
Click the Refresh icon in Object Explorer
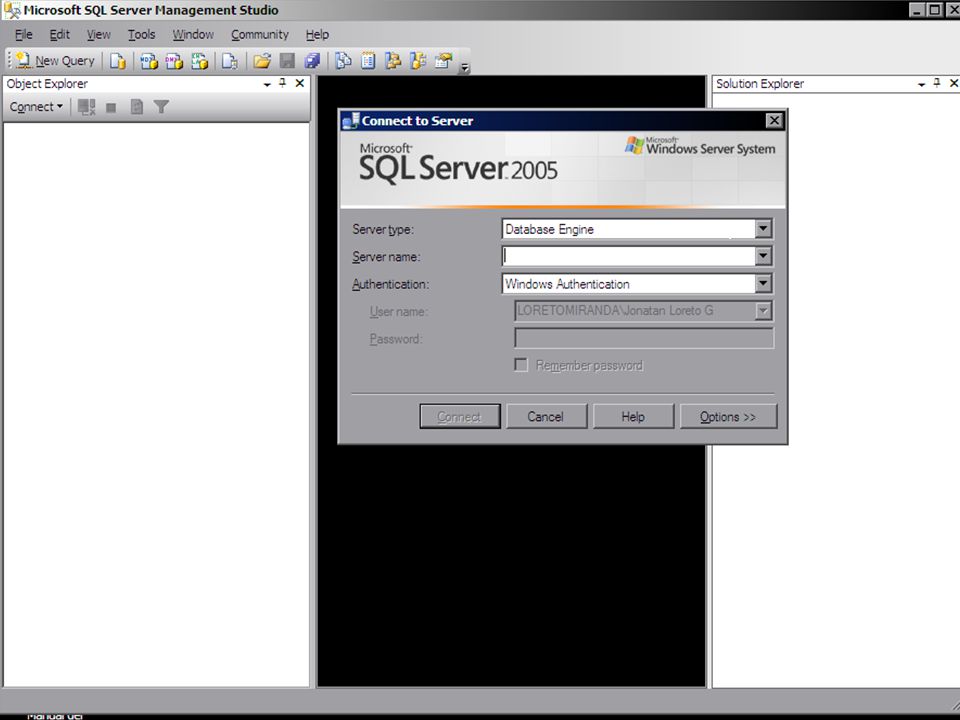click(x=137, y=107)
